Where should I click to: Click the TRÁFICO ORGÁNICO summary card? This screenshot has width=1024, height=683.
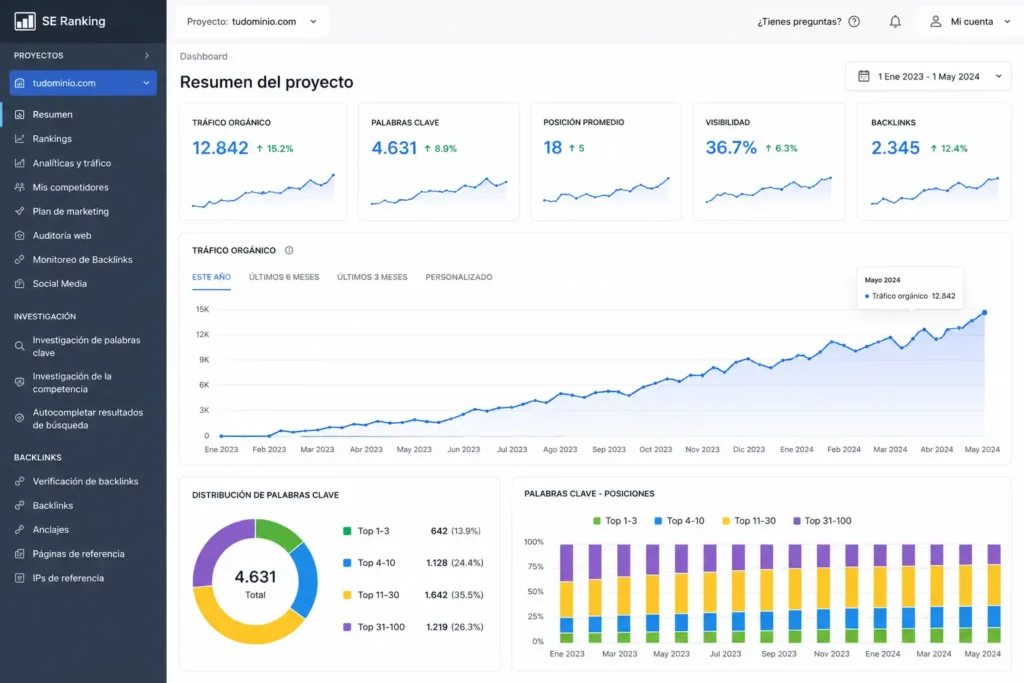(263, 161)
